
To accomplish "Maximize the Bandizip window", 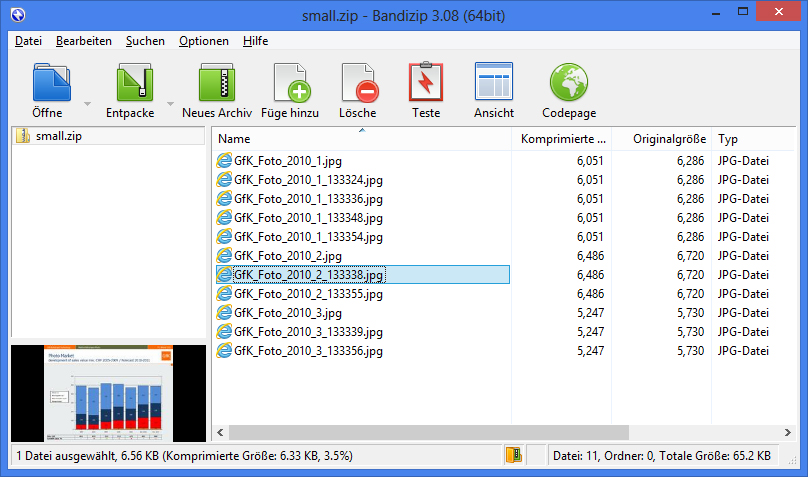I will (743, 11).
